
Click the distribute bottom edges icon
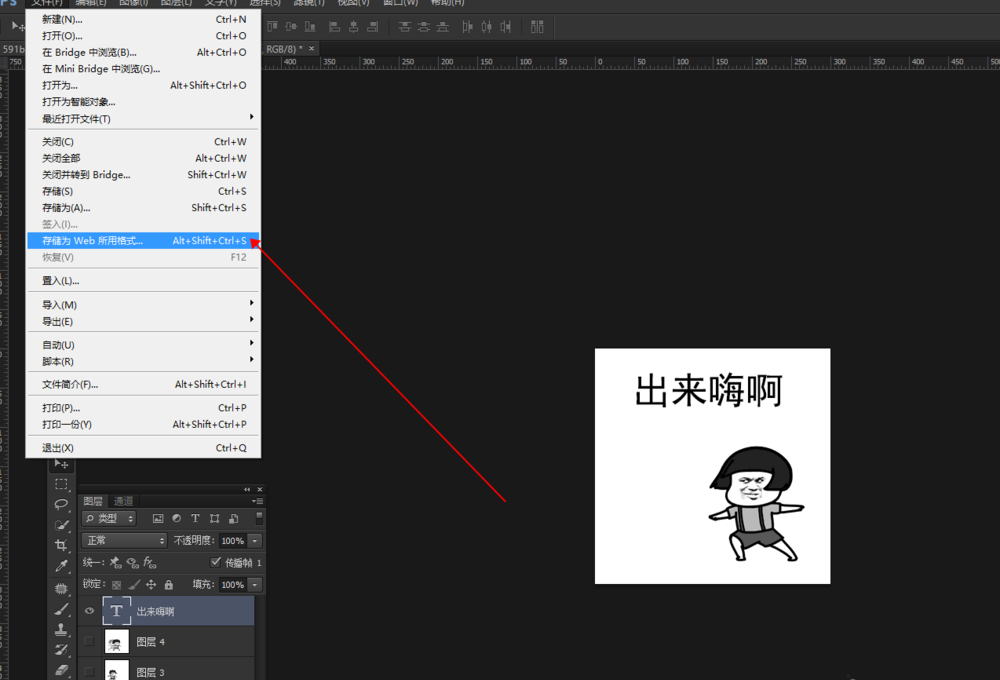(x=443, y=27)
